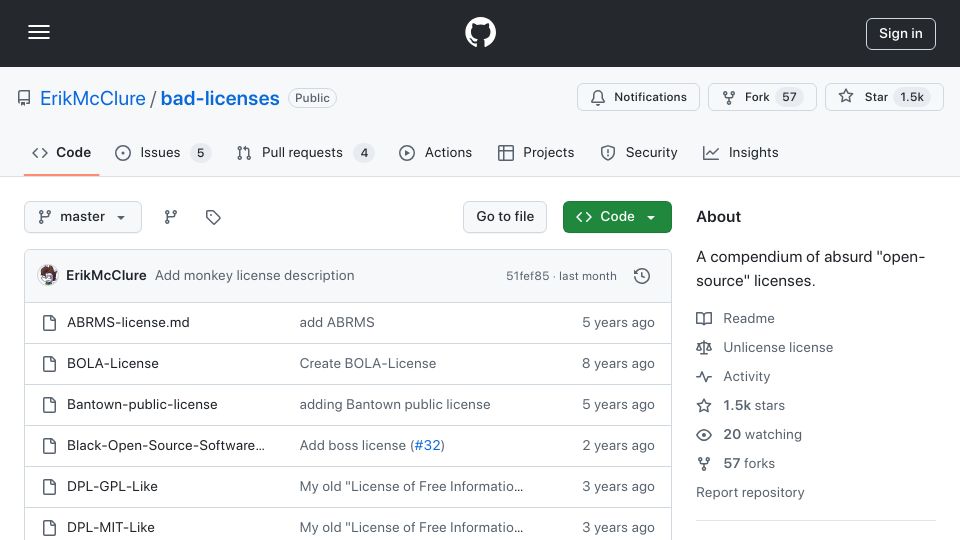Image resolution: width=960 pixels, height=540 pixels.
Task: View the 20 watching link
Action: 762,435
